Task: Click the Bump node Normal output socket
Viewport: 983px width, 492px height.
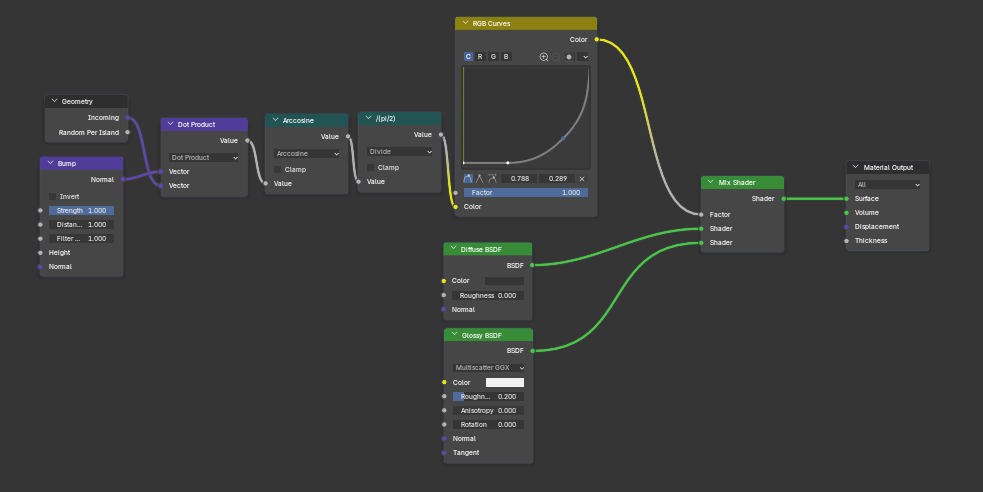Action: [123, 179]
